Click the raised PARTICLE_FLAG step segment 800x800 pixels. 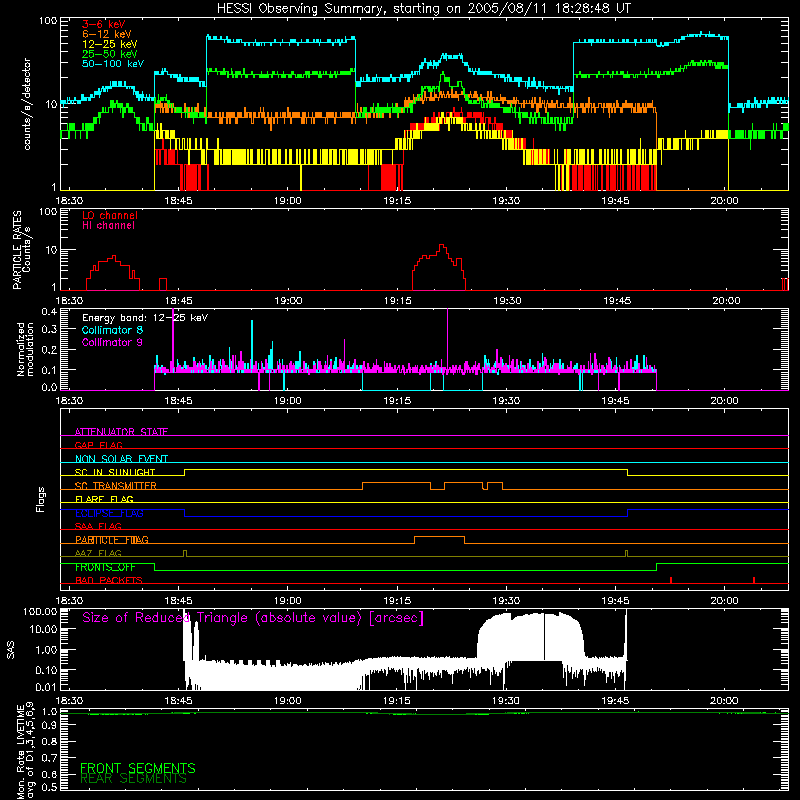coord(439,537)
